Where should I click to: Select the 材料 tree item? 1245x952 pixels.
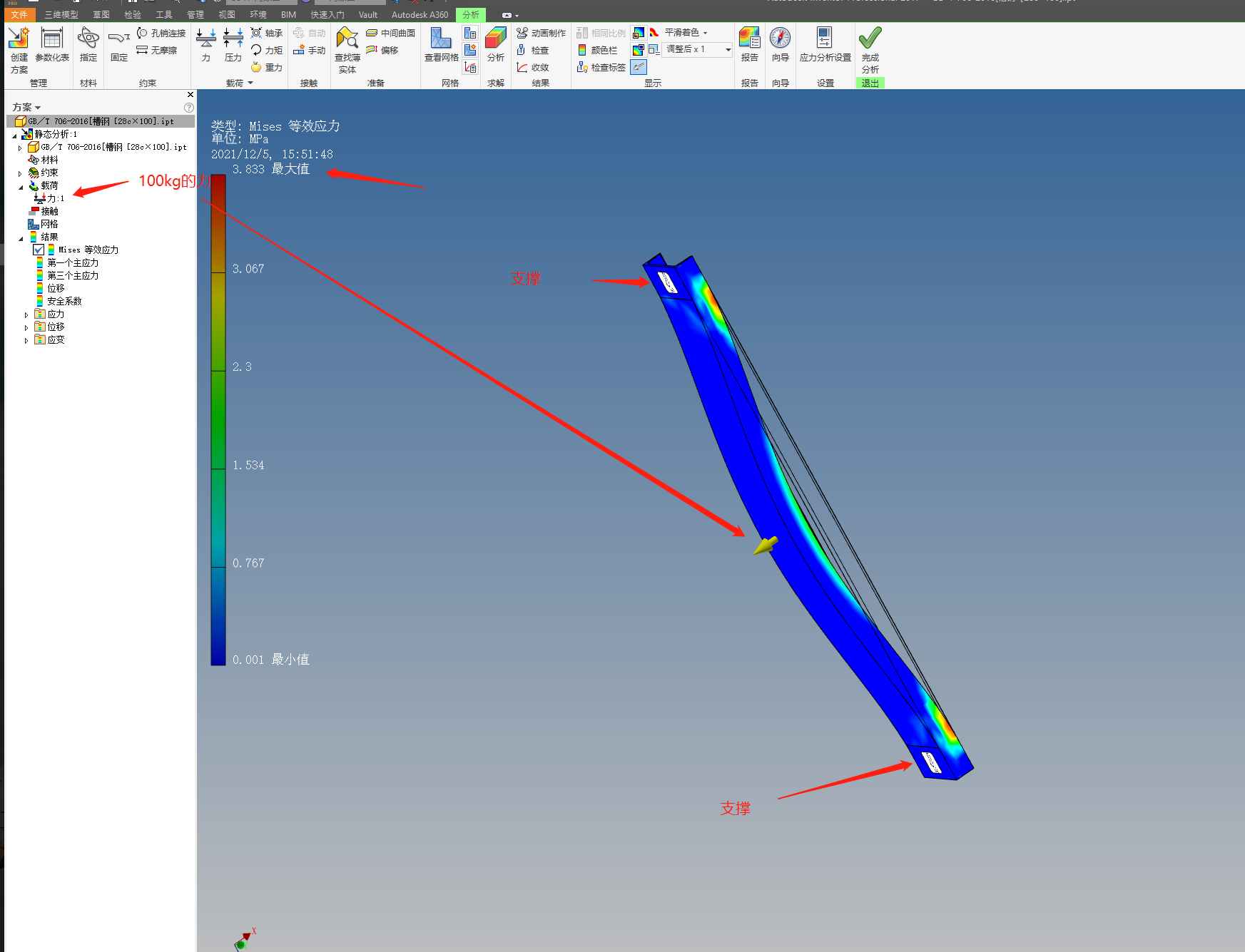click(43, 160)
